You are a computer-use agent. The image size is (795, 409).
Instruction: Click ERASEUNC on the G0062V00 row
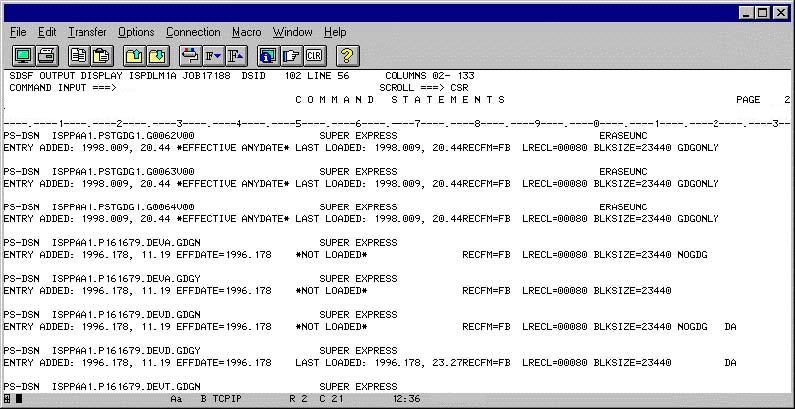click(x=623, y=136)
